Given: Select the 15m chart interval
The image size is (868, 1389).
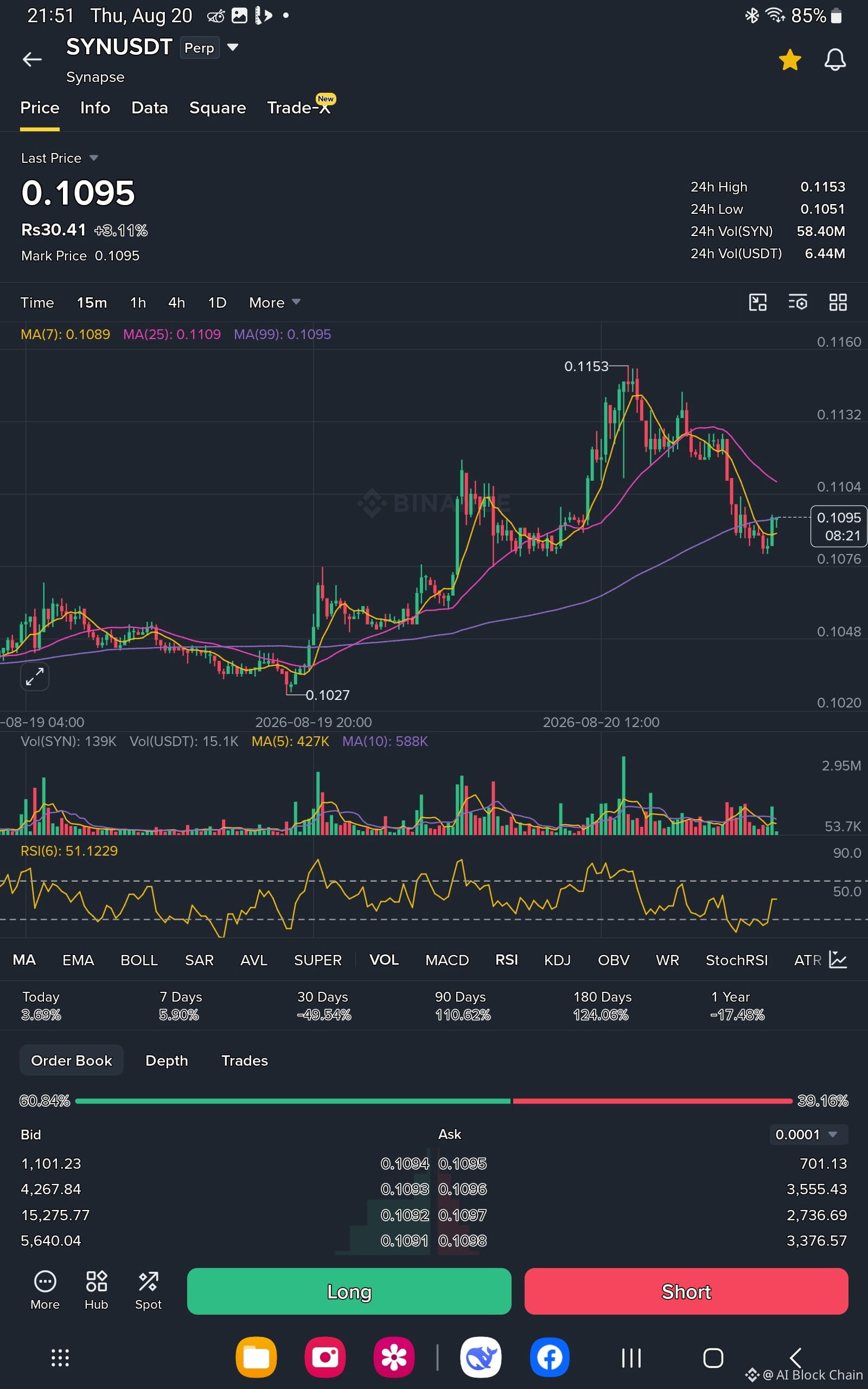Looking at the screenshot, I should click(92, 302).
